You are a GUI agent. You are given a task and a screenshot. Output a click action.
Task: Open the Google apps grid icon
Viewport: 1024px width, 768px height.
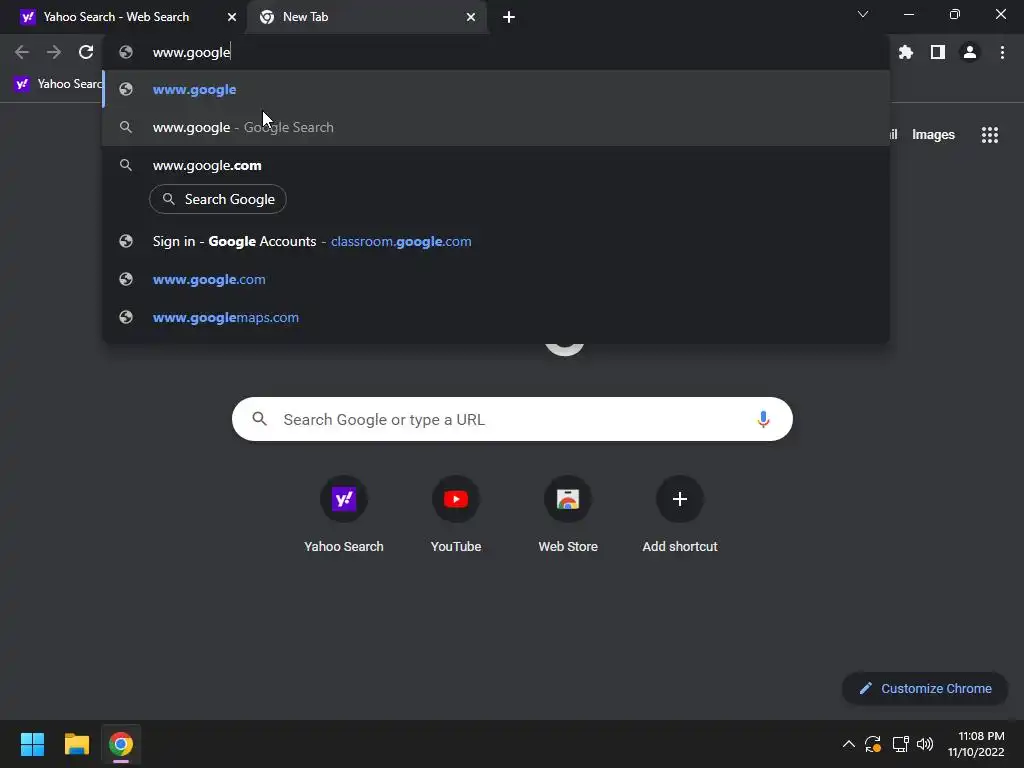click(990, 135)
